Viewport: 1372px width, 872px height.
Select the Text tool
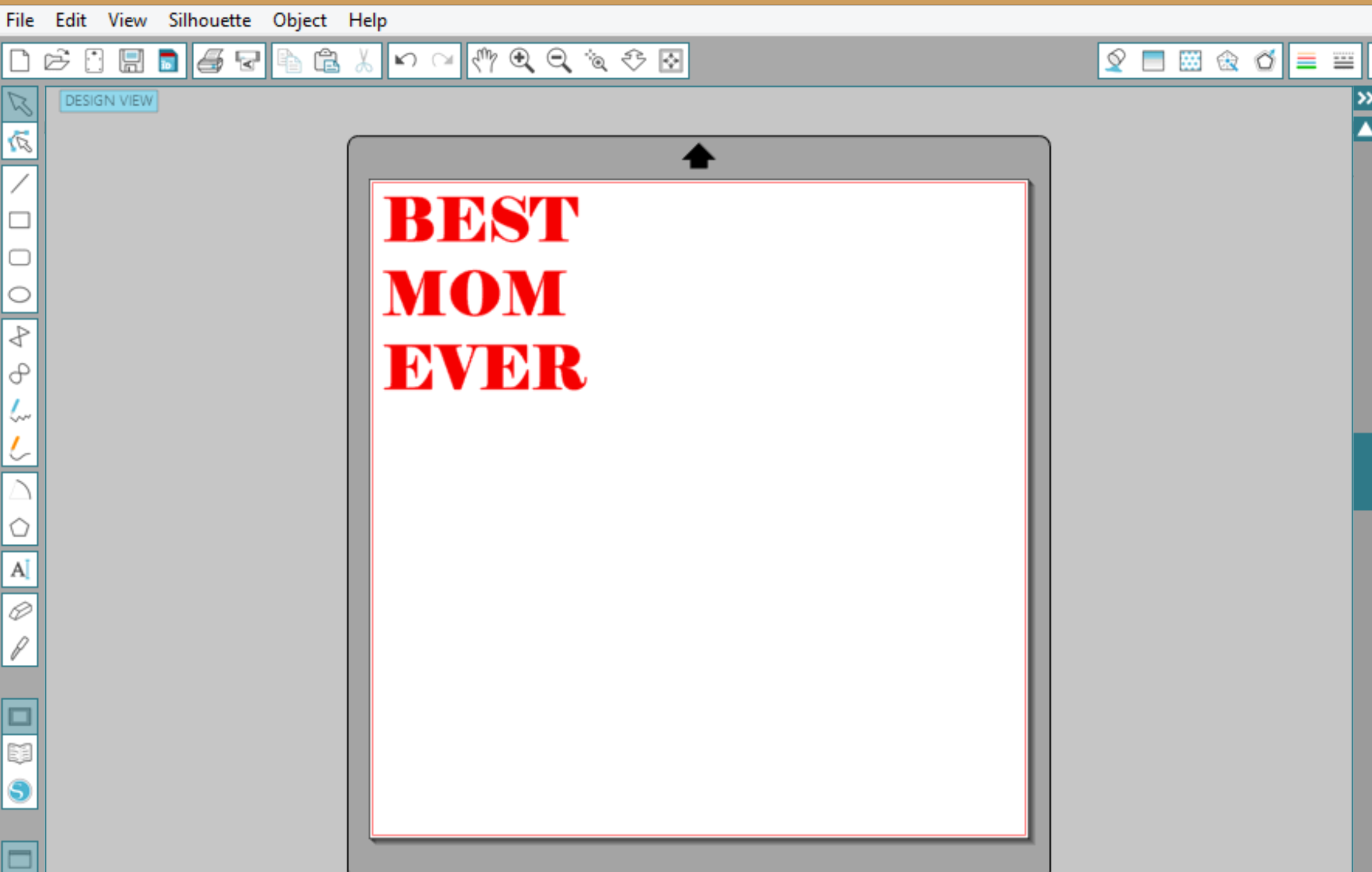coord(20,569)
